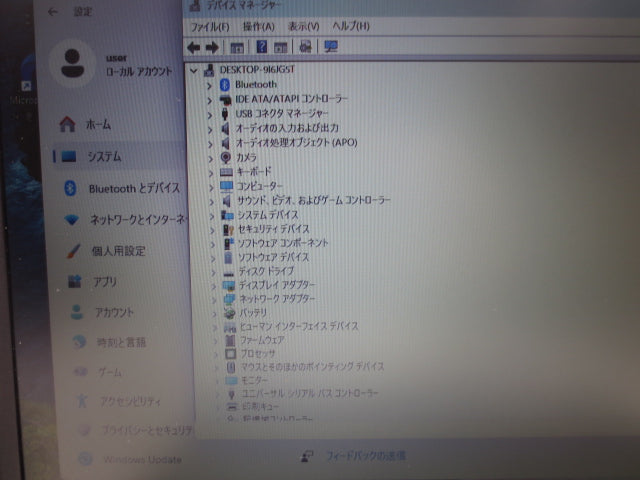Select the 印刷キュー tree row
The image size is (640, 480).
tap(253, 407)
